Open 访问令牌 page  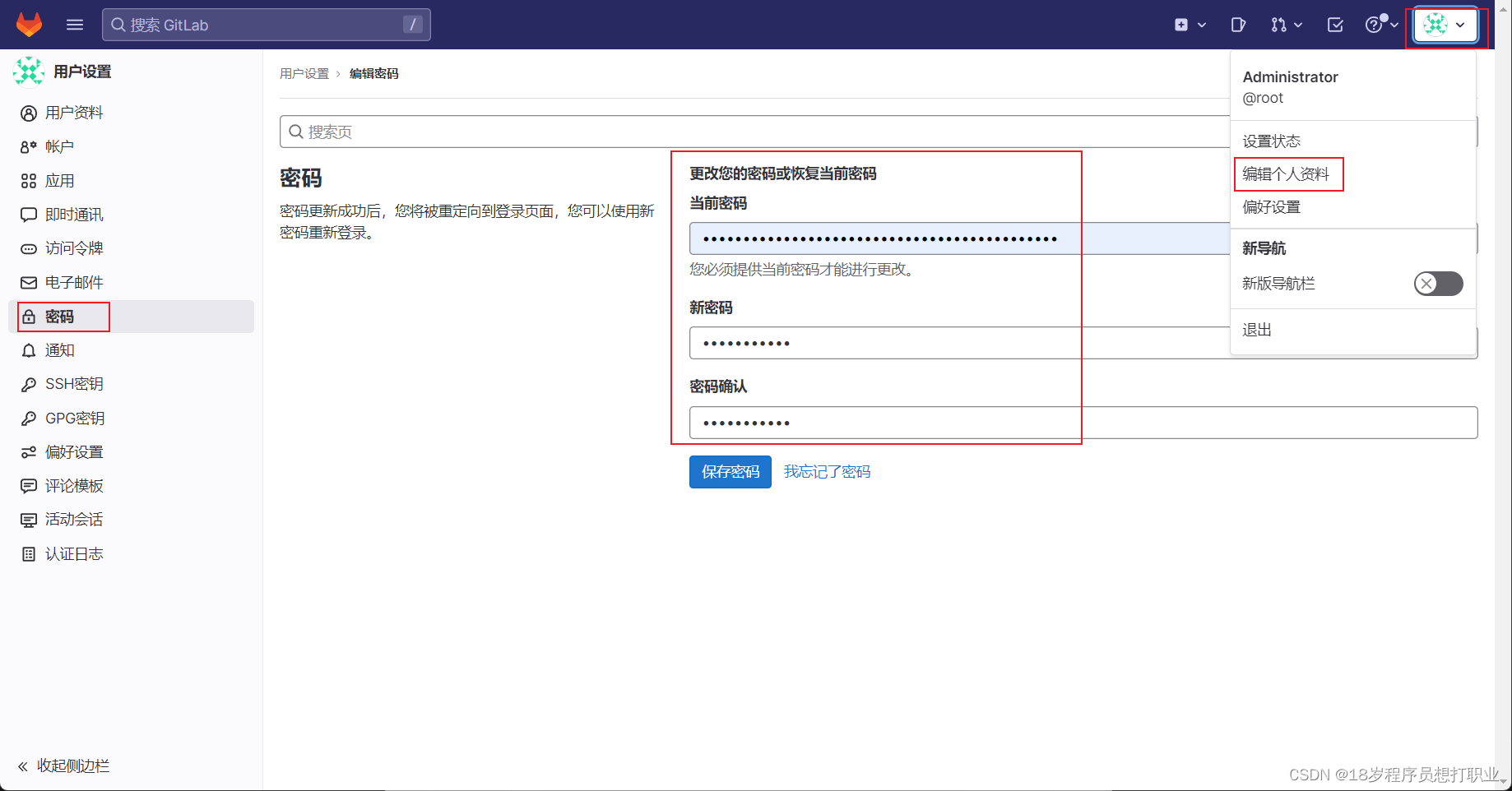(x=132, y=248)
